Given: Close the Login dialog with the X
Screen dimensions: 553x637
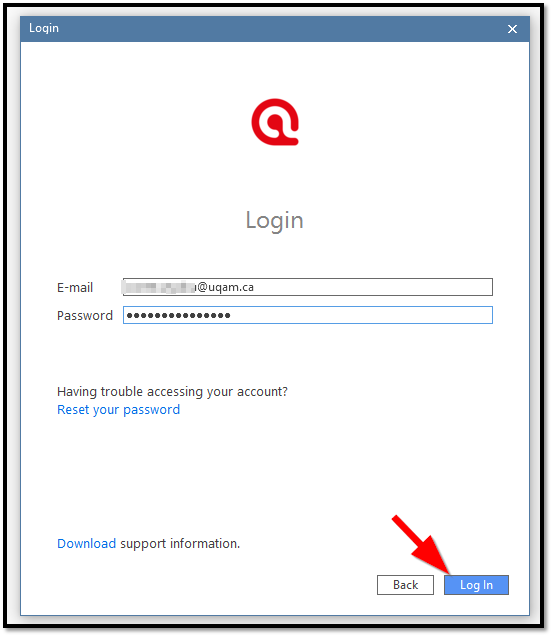Looking at the screenshot, I should 513,29.
